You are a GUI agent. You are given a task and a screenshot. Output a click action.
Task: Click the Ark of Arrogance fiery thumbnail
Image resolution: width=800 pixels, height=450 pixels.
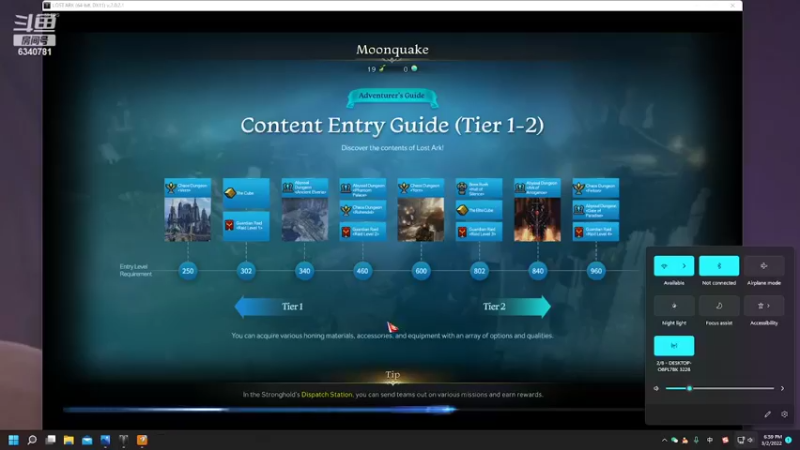(537, 219)
